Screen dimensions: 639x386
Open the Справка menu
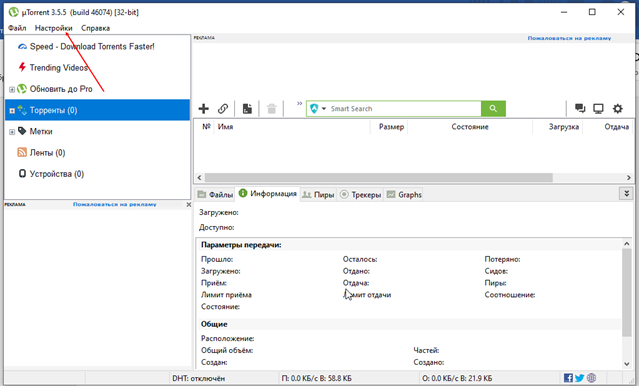pos(95,28)
